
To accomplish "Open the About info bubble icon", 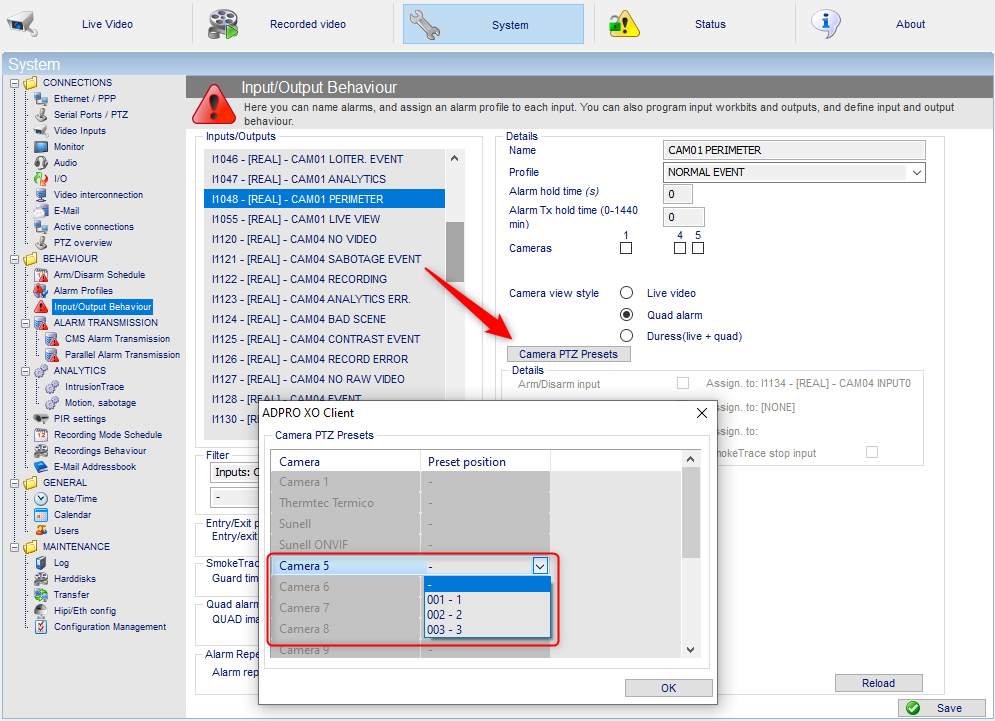I will (825, 23).
